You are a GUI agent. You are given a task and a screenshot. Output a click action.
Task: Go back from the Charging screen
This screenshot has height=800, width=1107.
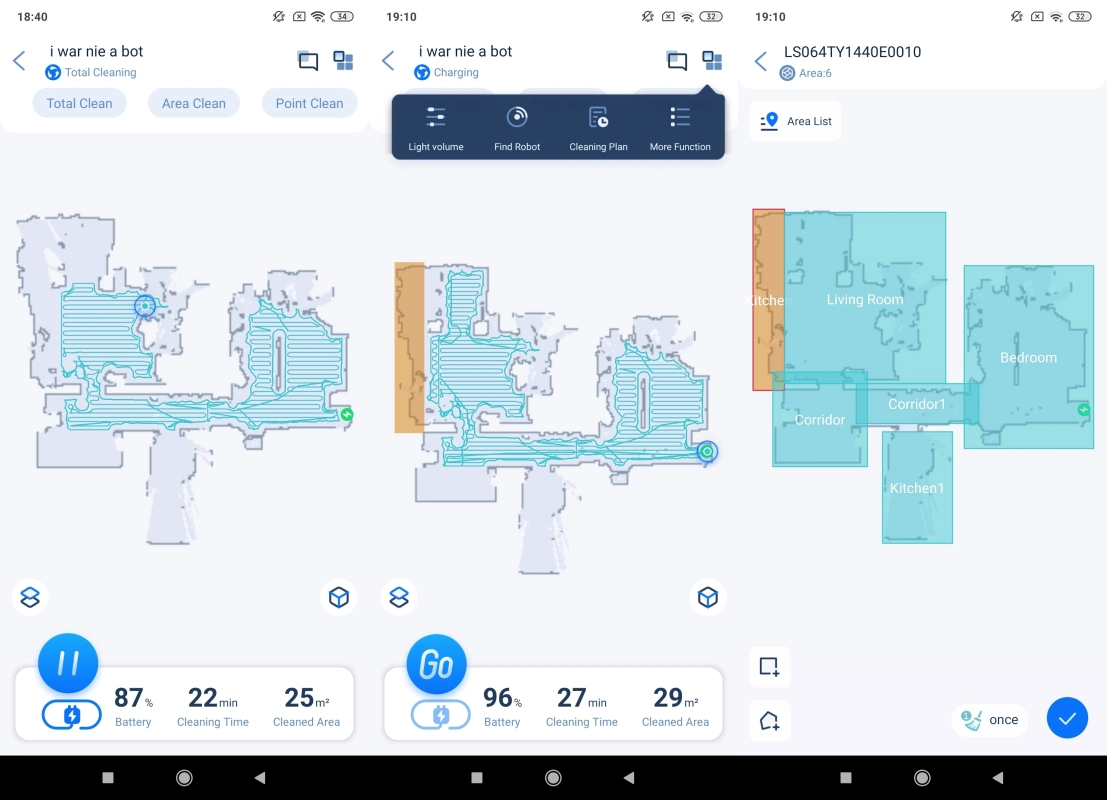click(x=388, y=61)
